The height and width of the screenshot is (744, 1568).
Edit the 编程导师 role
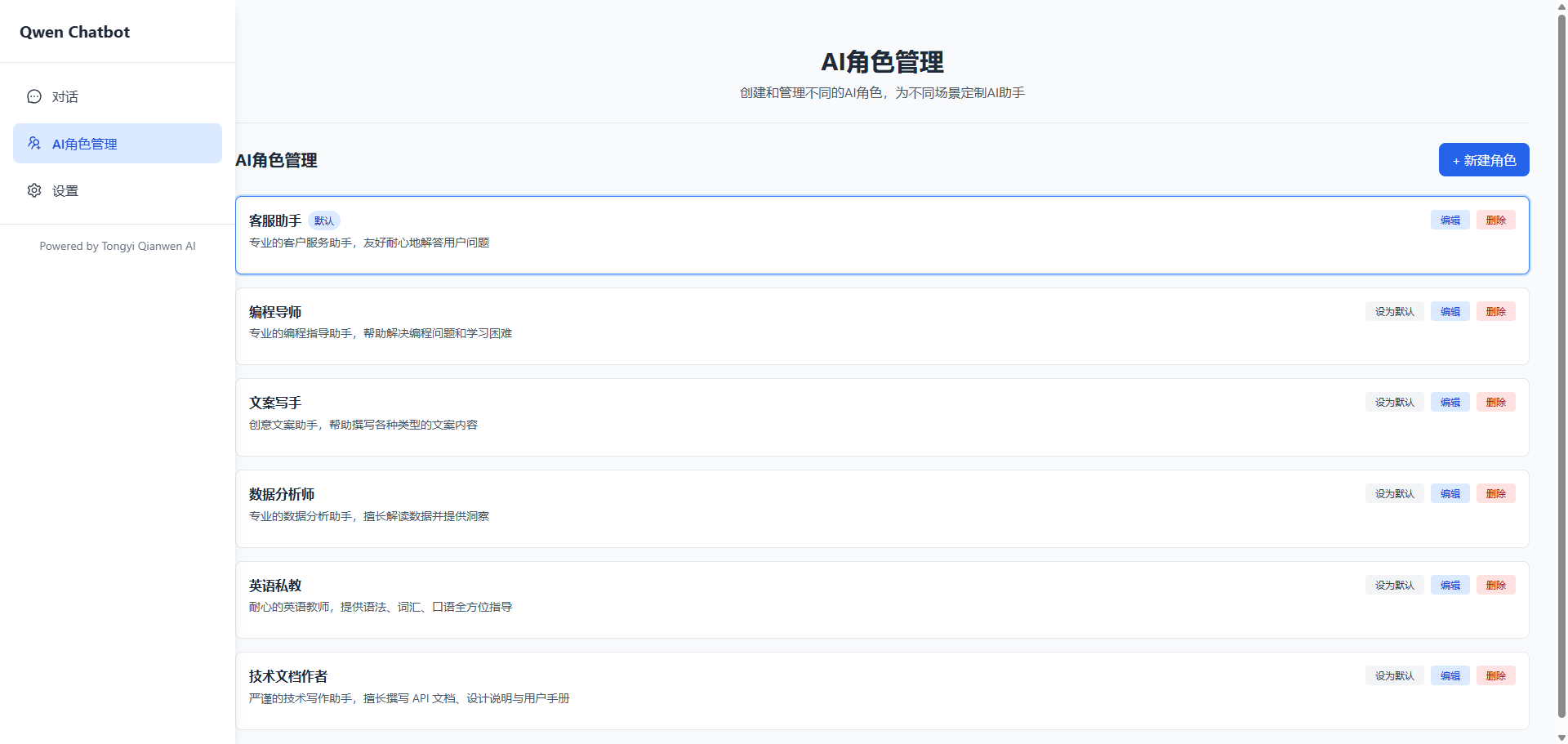[x=1450, y=311]
